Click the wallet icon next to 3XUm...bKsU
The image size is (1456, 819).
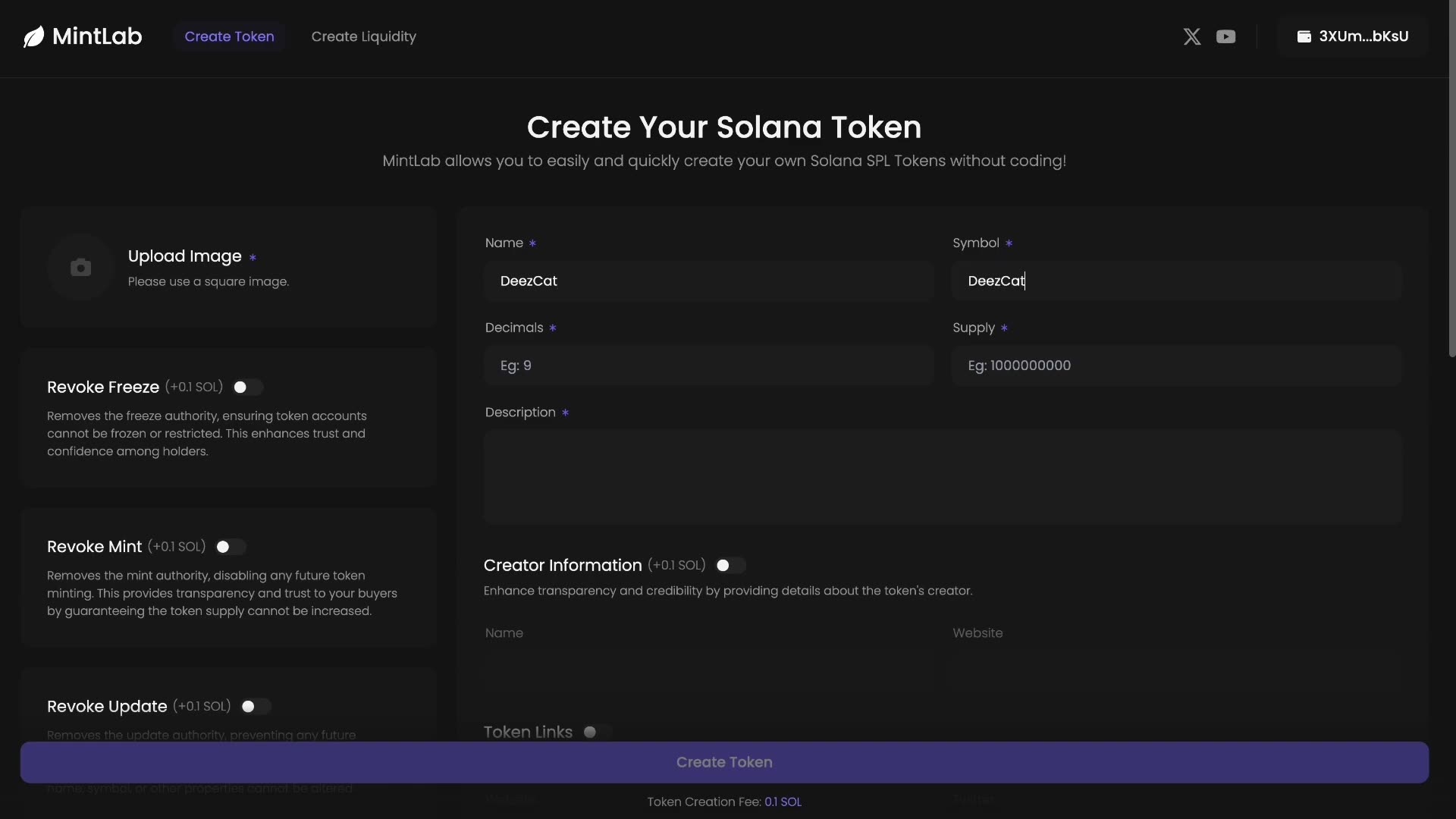[x=1305, y=36]
